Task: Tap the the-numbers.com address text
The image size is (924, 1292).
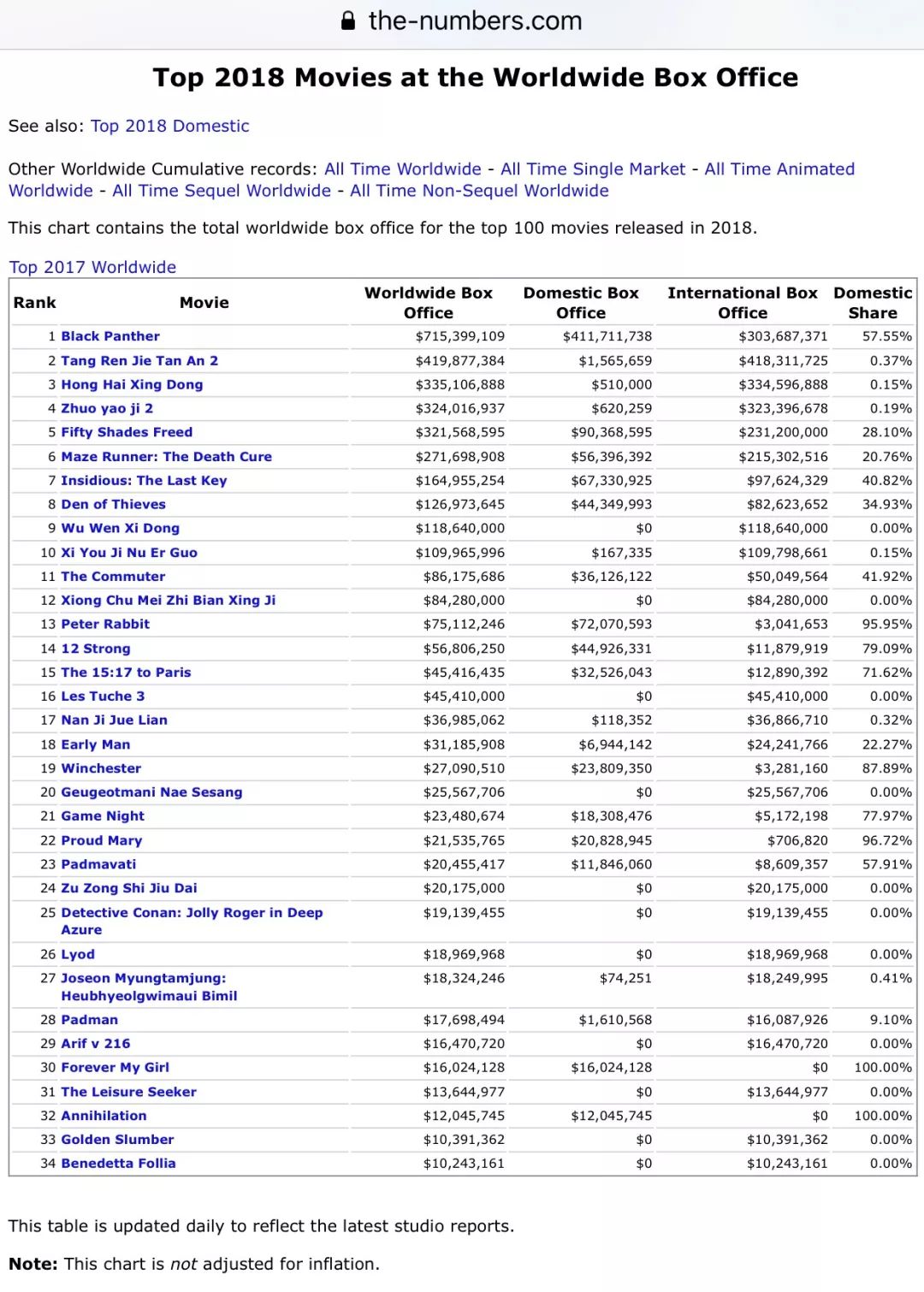Action: pos(475,21)
